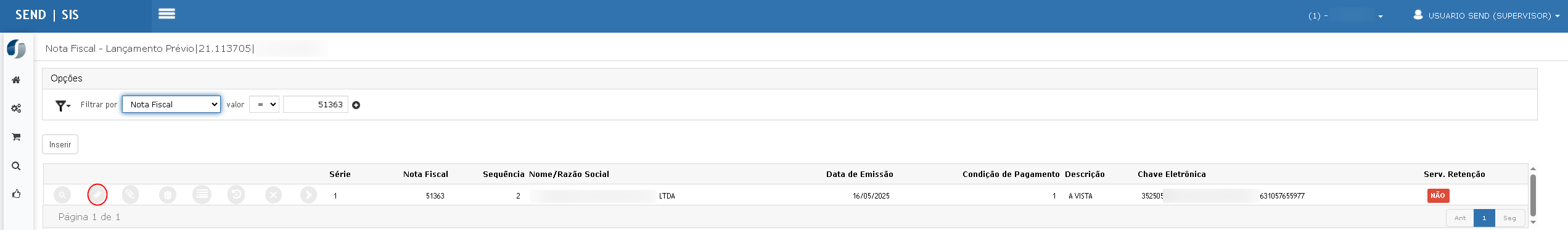Viewport: 1568px width, 230px height.
Task: Click the clipboard icon in the row
Action: tap(168, 195)
